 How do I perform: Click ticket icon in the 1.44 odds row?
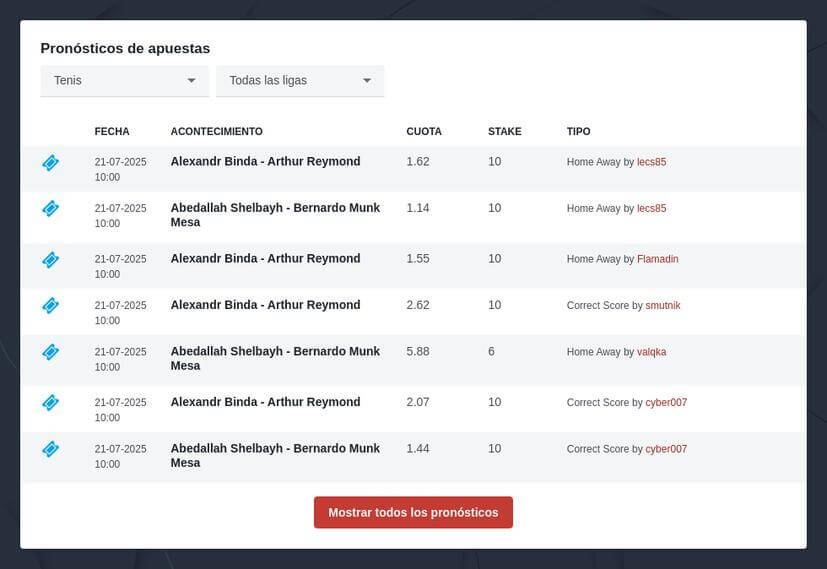51,449
